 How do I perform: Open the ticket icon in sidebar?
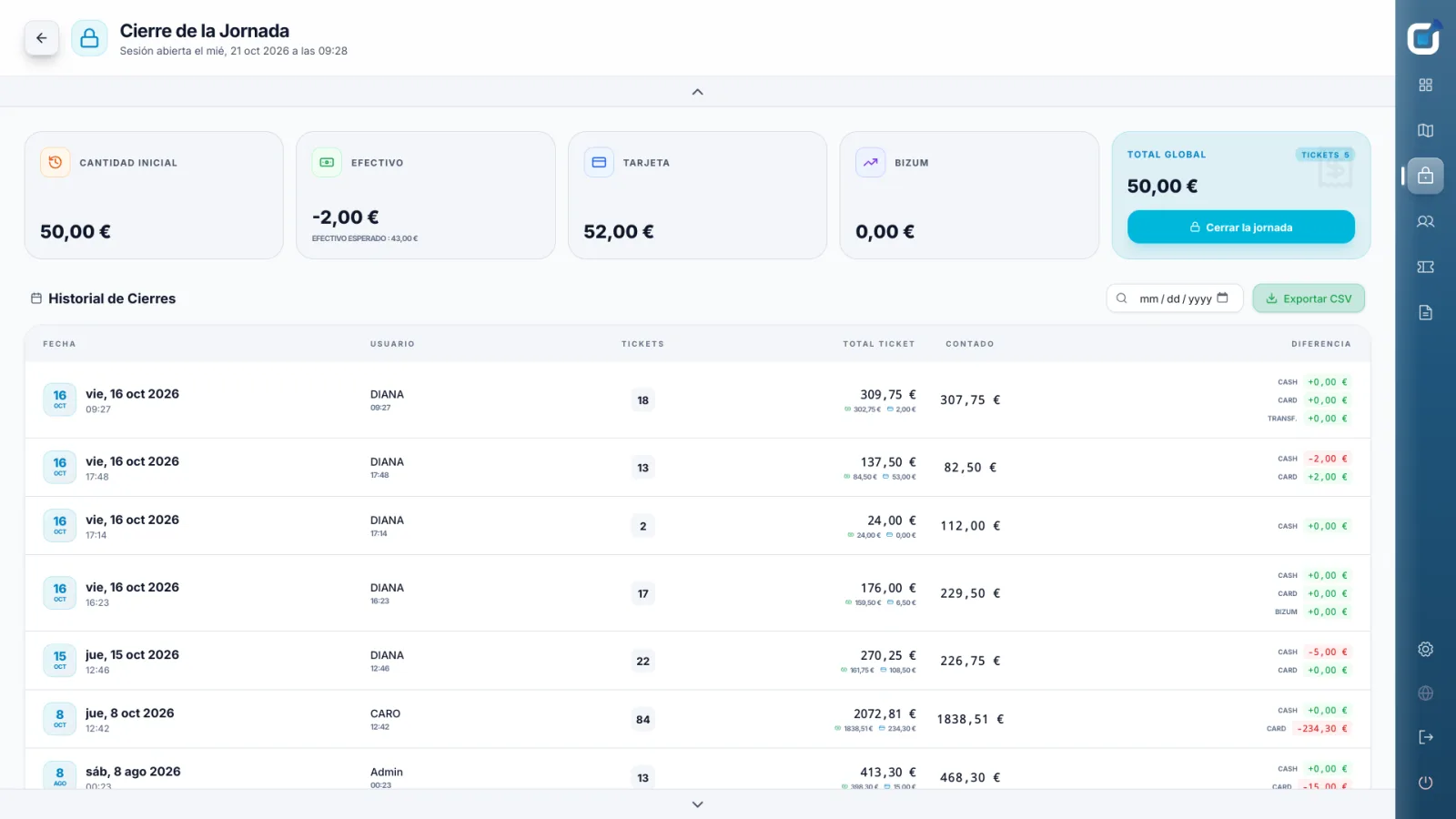1425,267
